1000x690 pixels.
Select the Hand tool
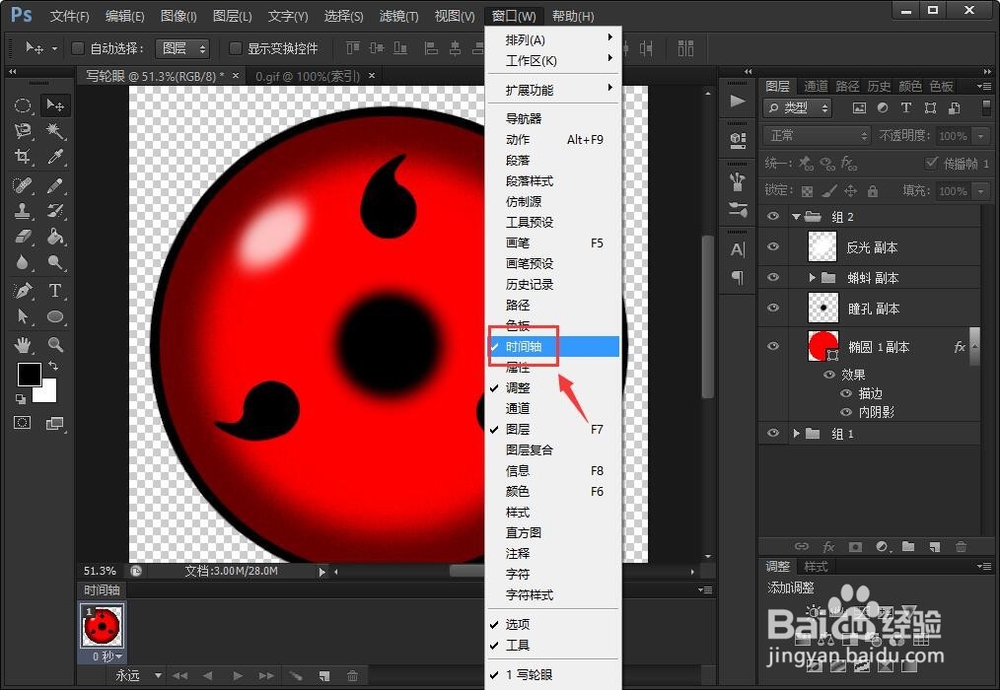click(23, 345)
